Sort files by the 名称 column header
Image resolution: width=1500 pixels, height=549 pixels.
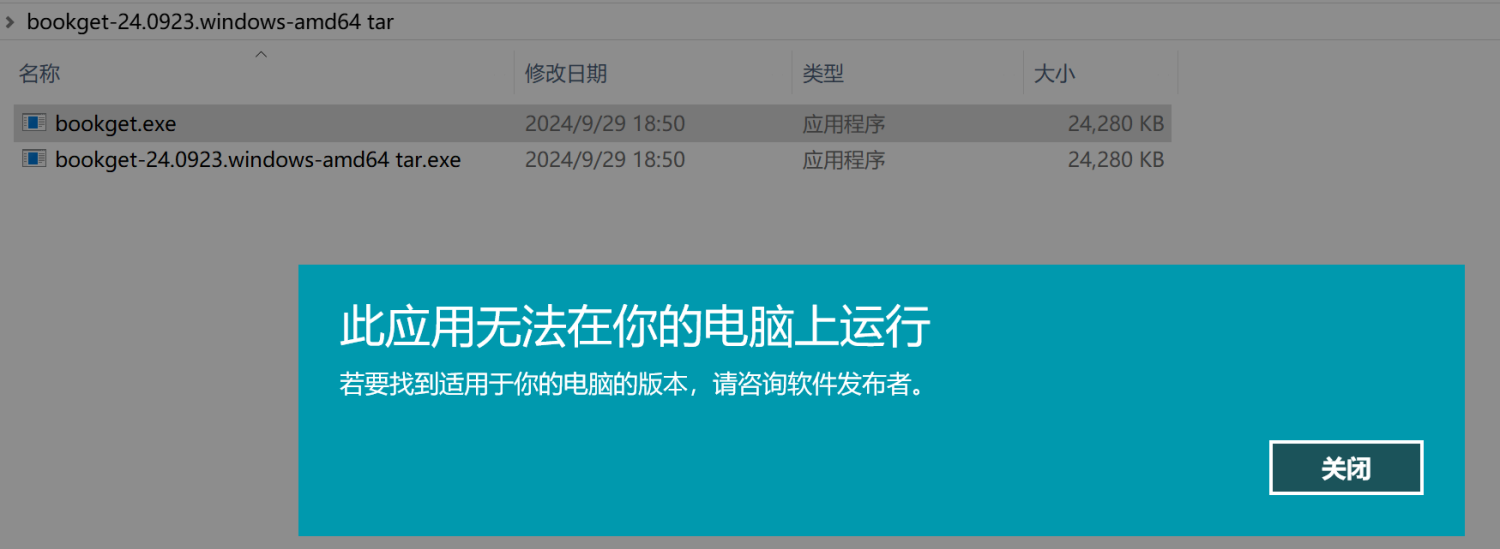click(40, 74)
